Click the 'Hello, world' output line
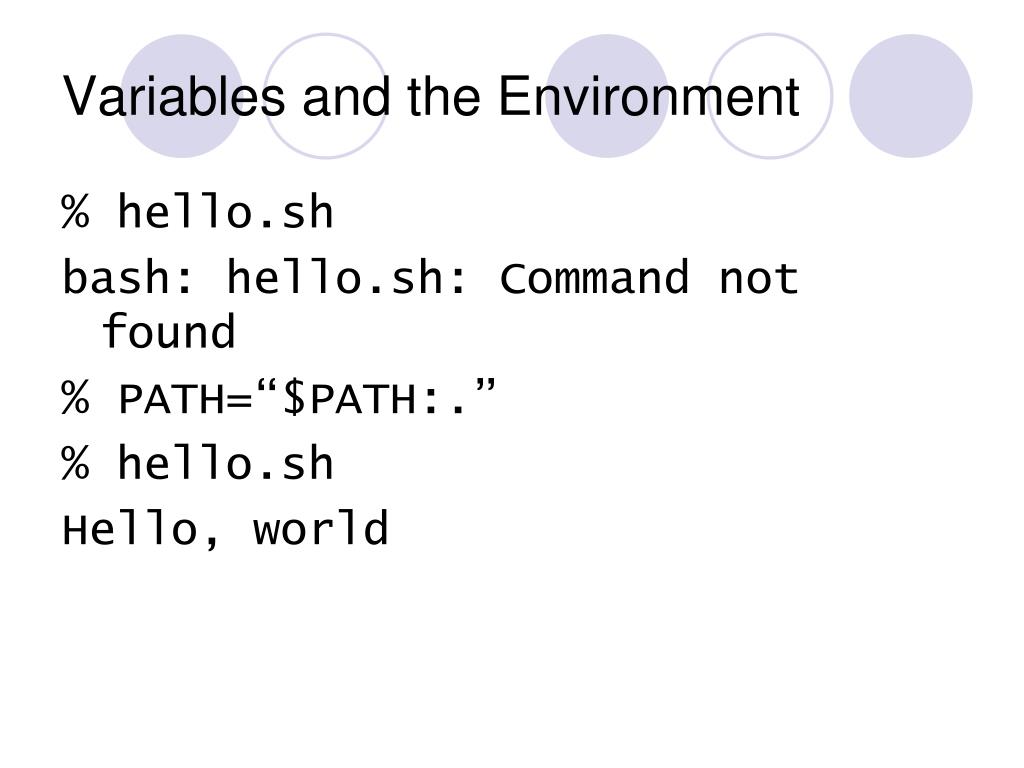The image size is (1024, 768). pos(225,528)
